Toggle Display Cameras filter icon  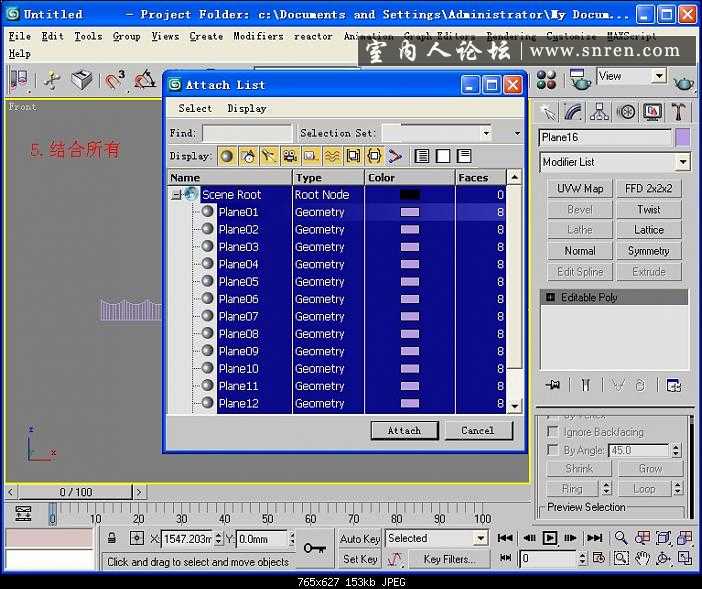pyautogui.click(x=290, y=156)
